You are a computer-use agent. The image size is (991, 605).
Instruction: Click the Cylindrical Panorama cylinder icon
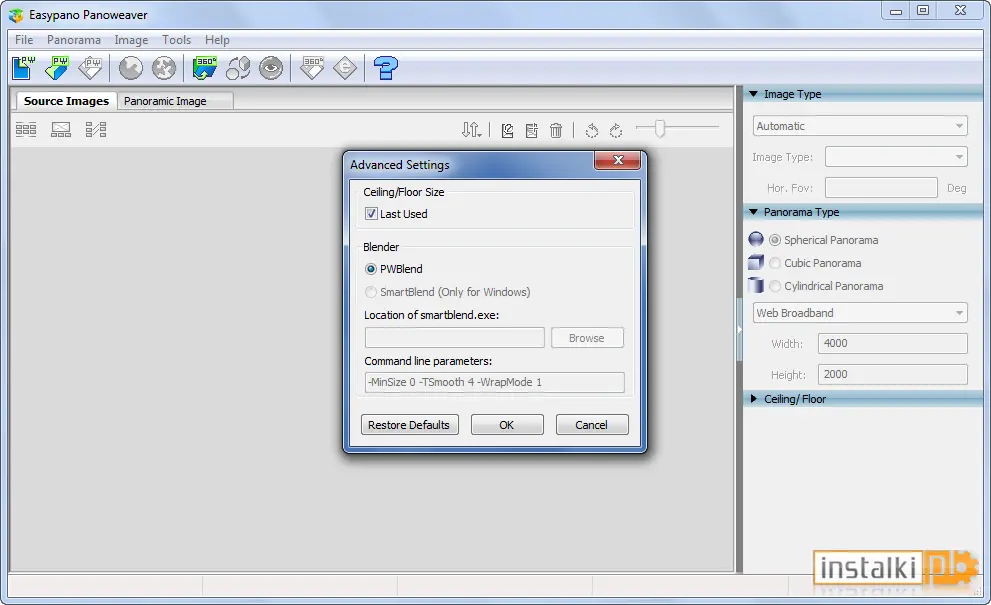[x=756, y=285]
